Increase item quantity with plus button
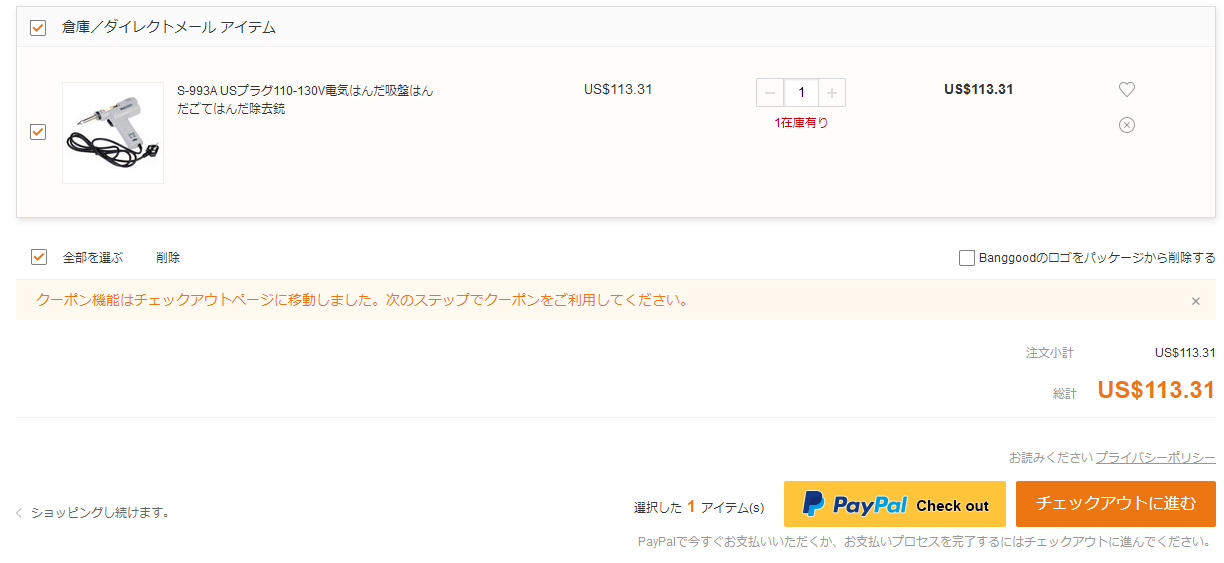The image size is (1224, 563). pyautogui.click(x=832, y=93)
